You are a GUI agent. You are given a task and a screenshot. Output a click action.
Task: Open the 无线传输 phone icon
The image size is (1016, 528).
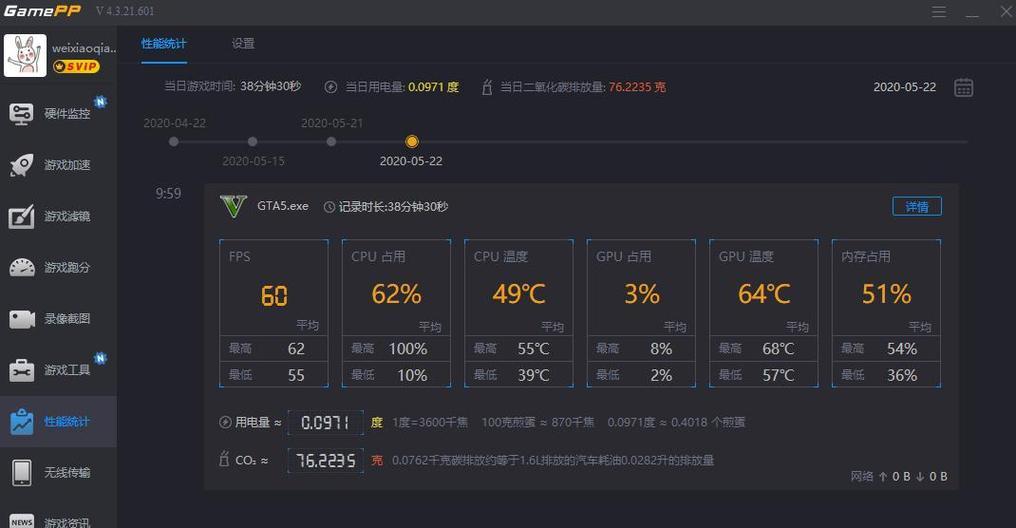click(21, 472)
